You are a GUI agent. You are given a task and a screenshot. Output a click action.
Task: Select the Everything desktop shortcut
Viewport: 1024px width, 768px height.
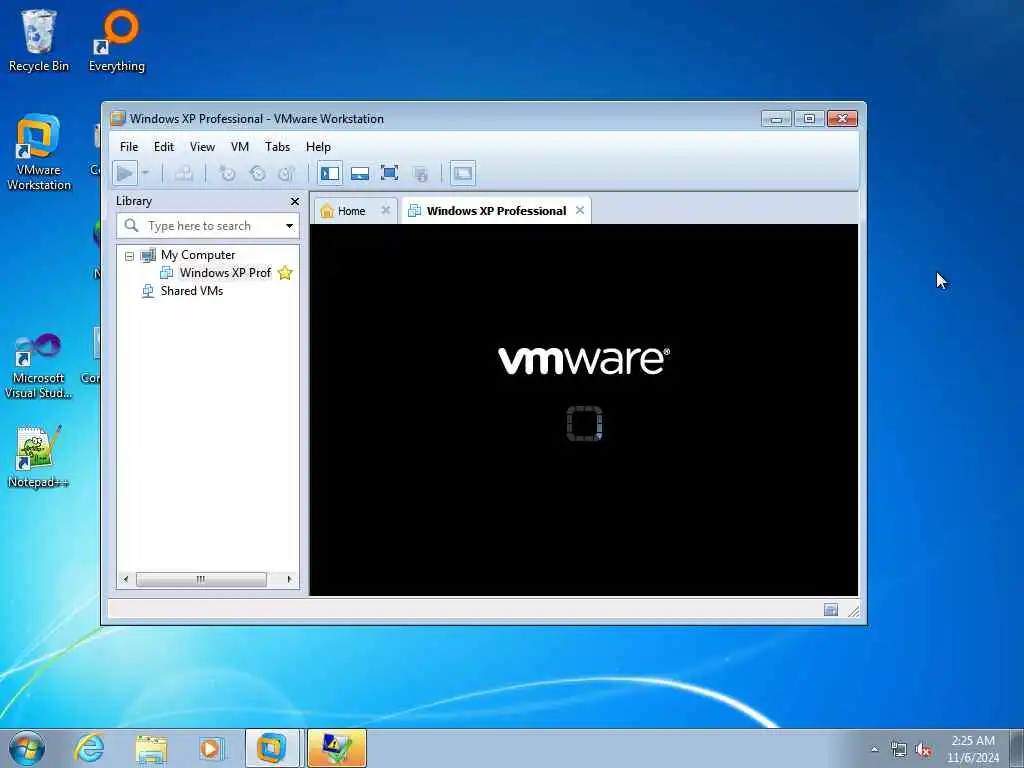tap(117, 40)
